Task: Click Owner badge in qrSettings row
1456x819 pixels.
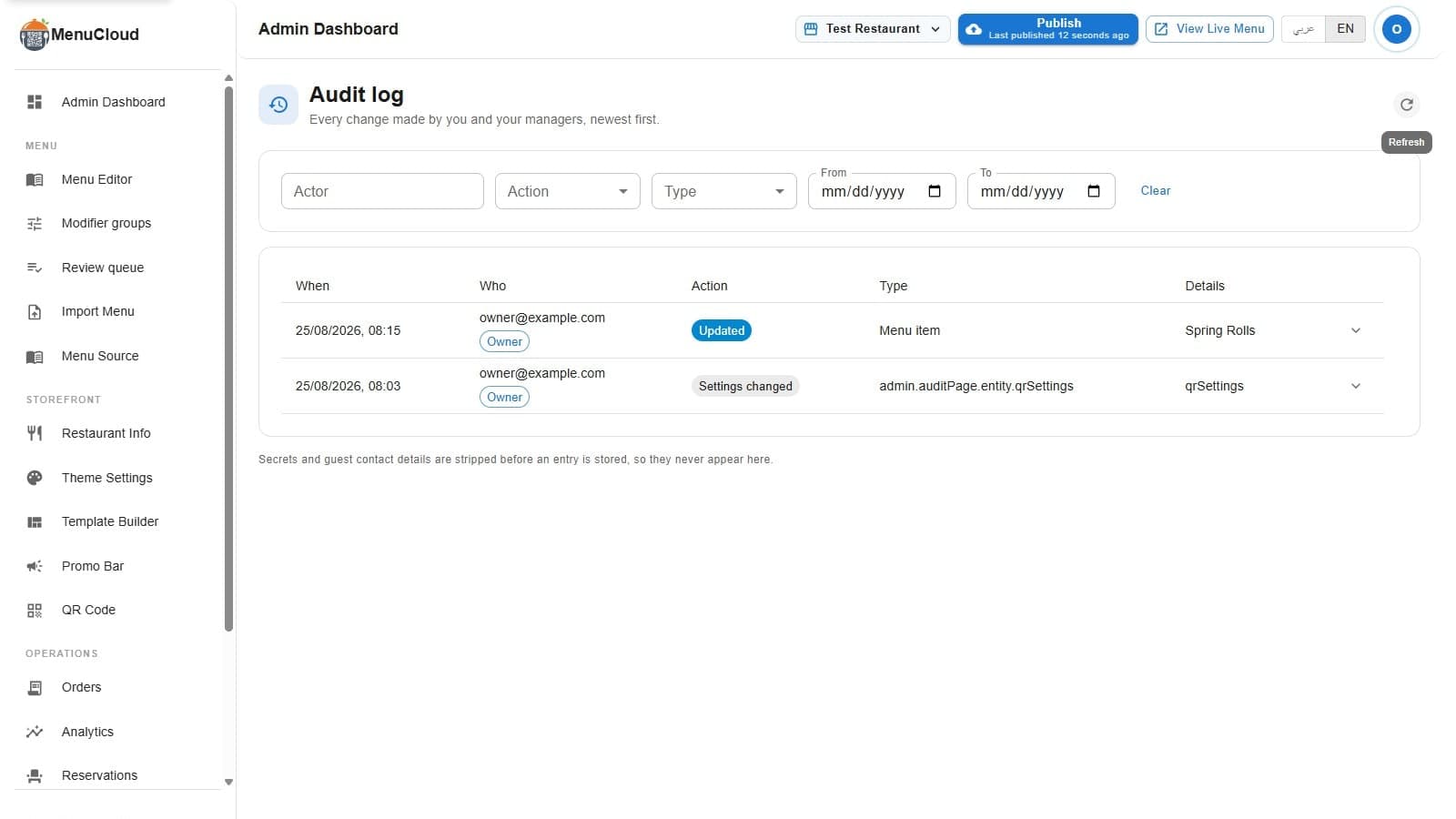Action: pos(504,398)
